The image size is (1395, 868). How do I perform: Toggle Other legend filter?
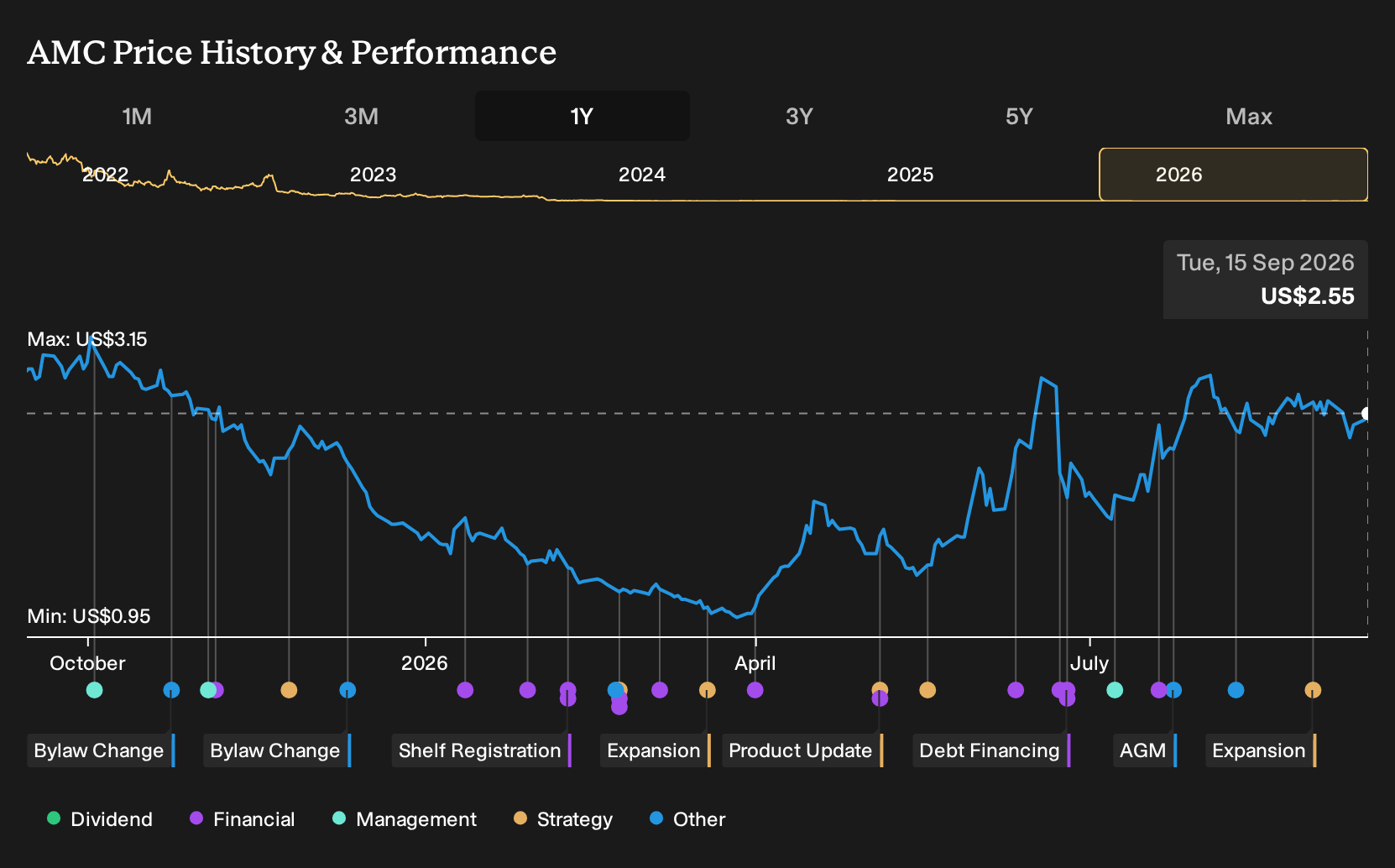(x=687, y=819)
